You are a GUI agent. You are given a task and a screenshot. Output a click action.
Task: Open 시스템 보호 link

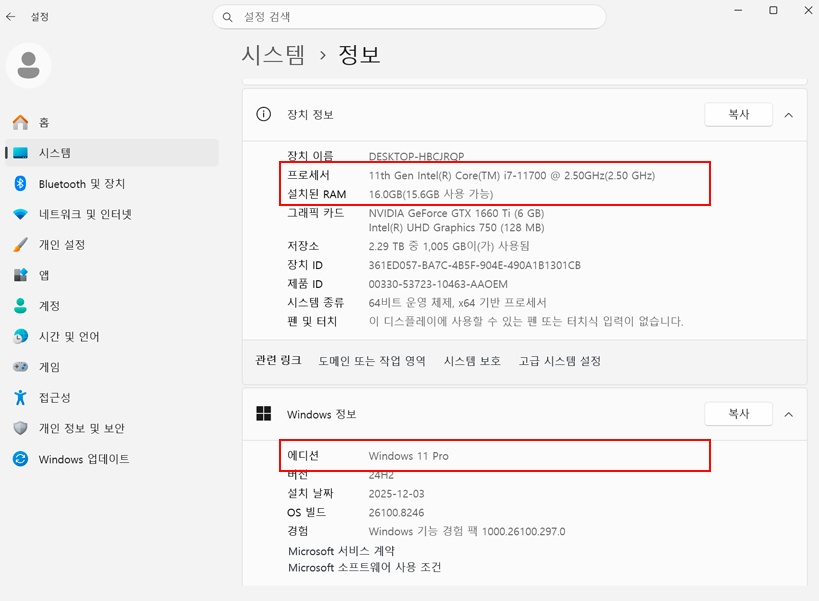(472, 361)
